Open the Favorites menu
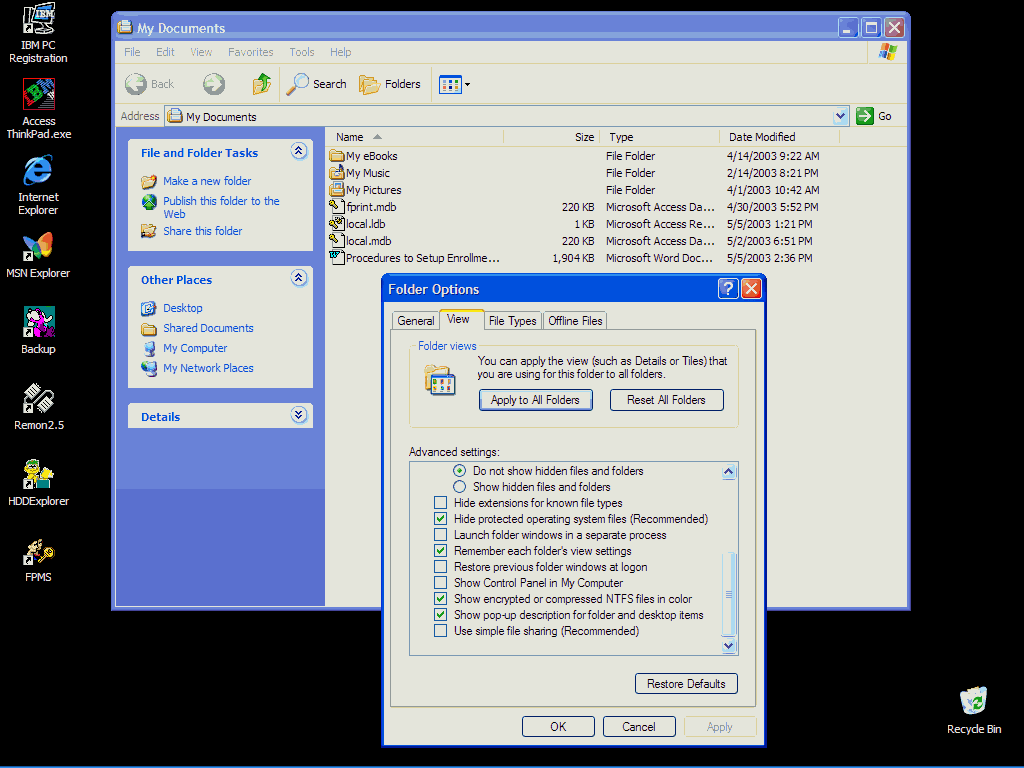The width and height of the screenshot is (1024, 768). click(251, 52)
